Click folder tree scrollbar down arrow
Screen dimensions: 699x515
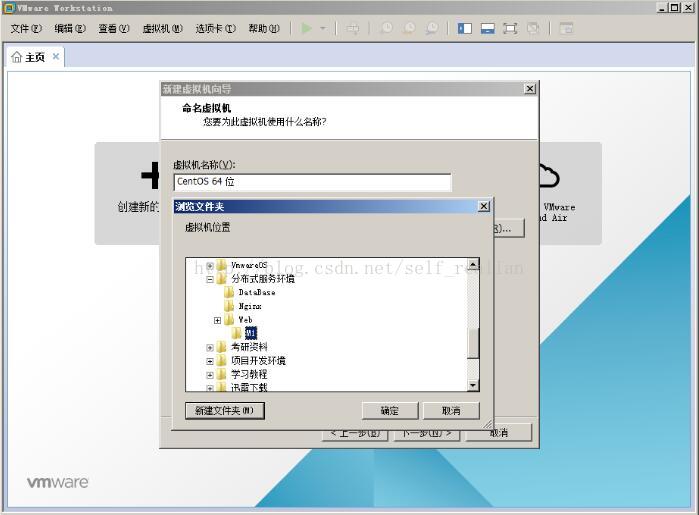click(473, 385)
